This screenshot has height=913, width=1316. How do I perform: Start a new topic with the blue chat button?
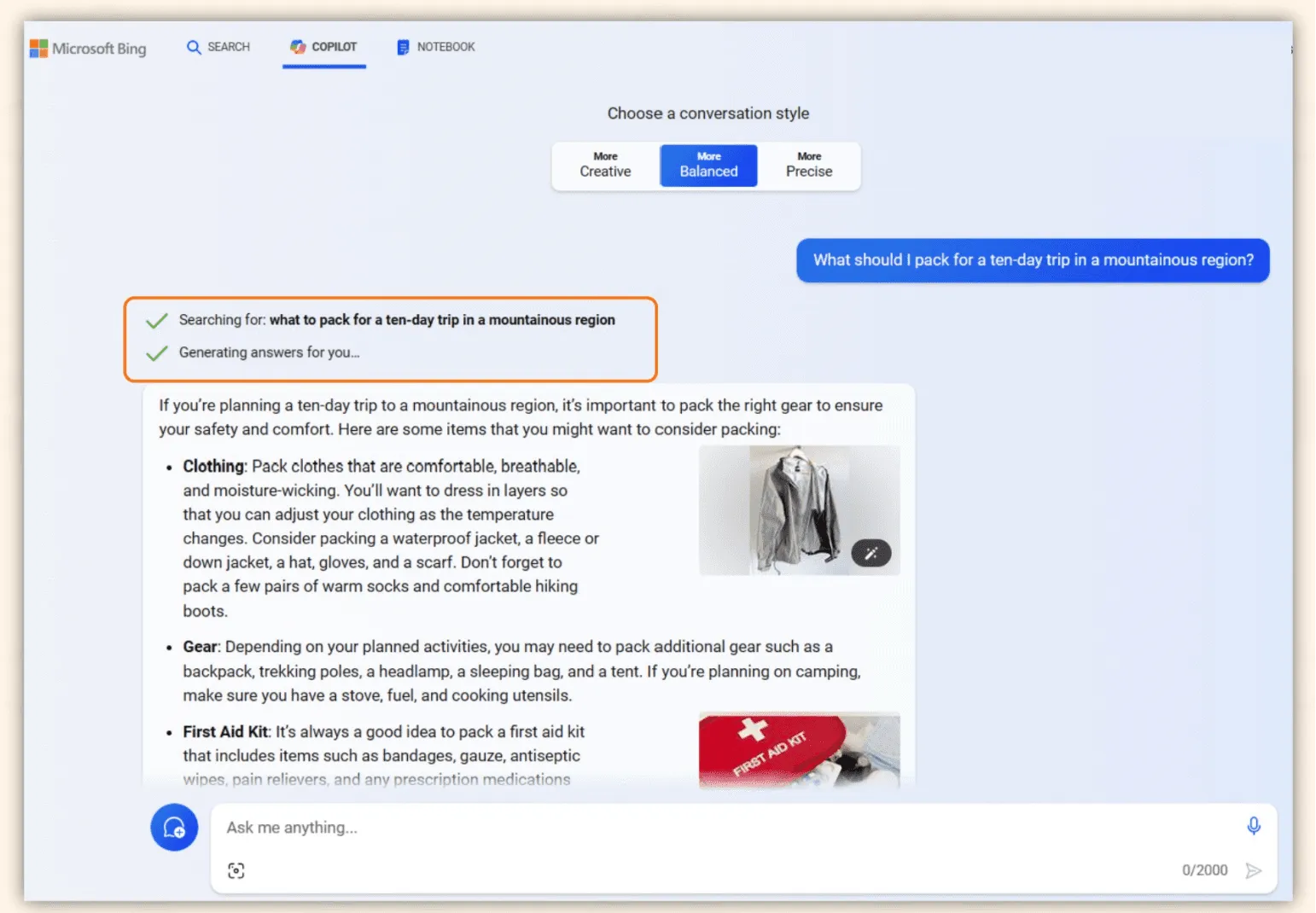pyautogui.click(x=174, y=827)
